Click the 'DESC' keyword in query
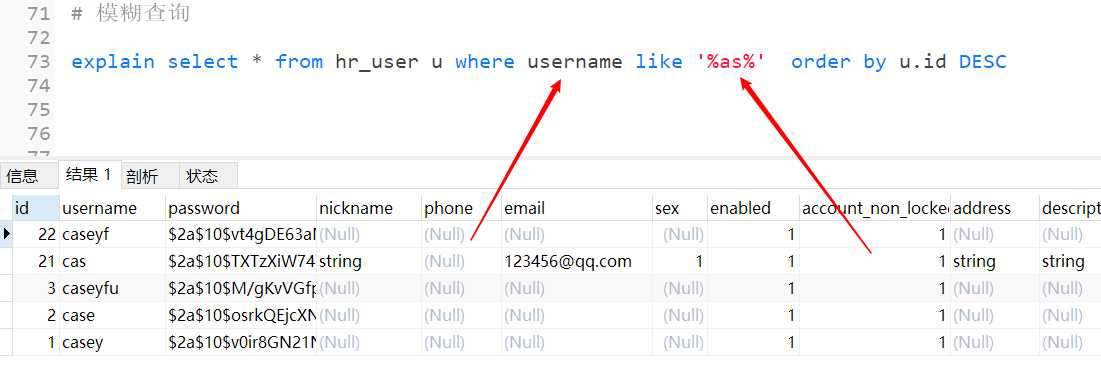The image size is (1101, 370). 982,62
